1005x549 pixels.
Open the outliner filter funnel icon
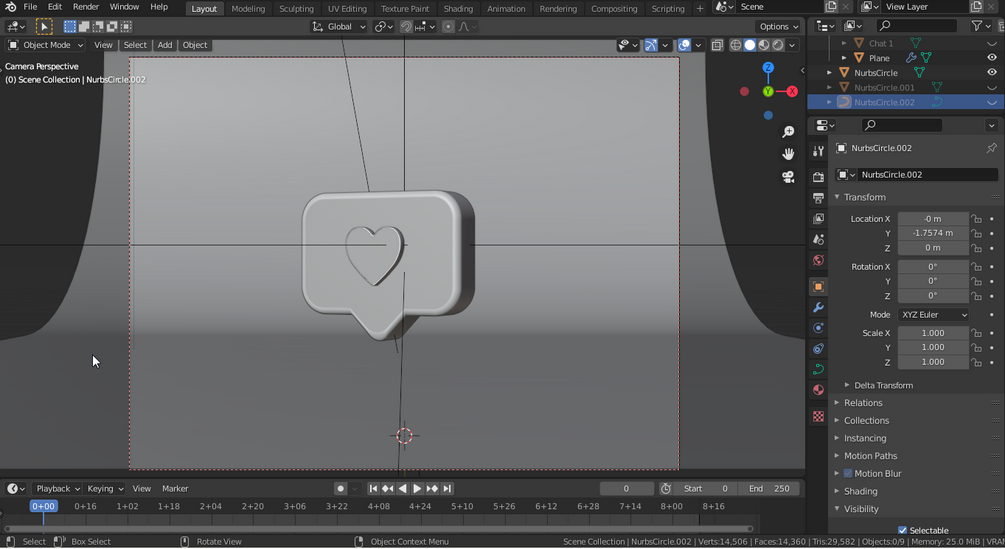(976, 26)
